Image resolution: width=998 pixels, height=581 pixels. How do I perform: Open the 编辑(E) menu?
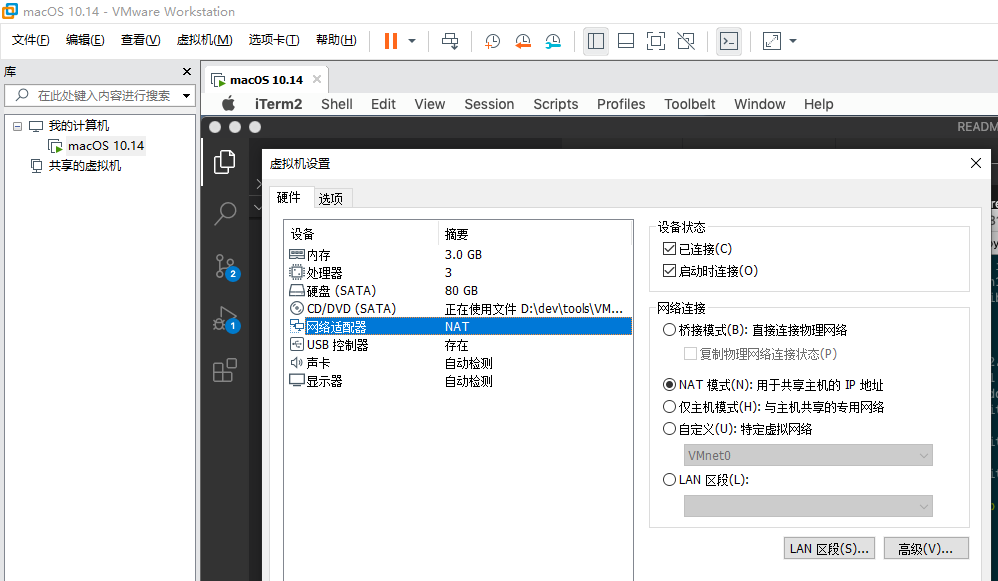click(x=85, y=40)
